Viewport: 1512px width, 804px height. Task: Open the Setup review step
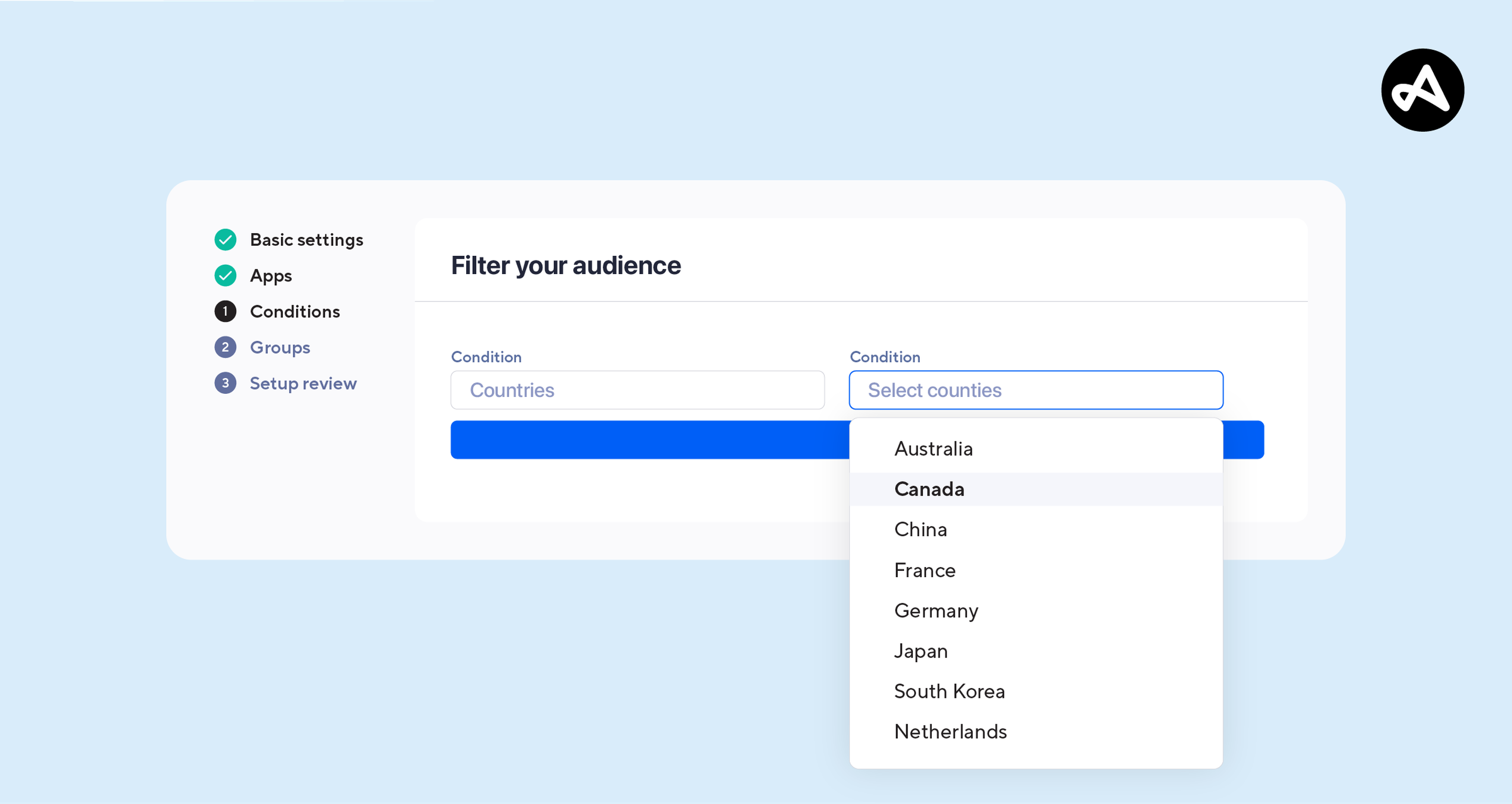(303, 383)
